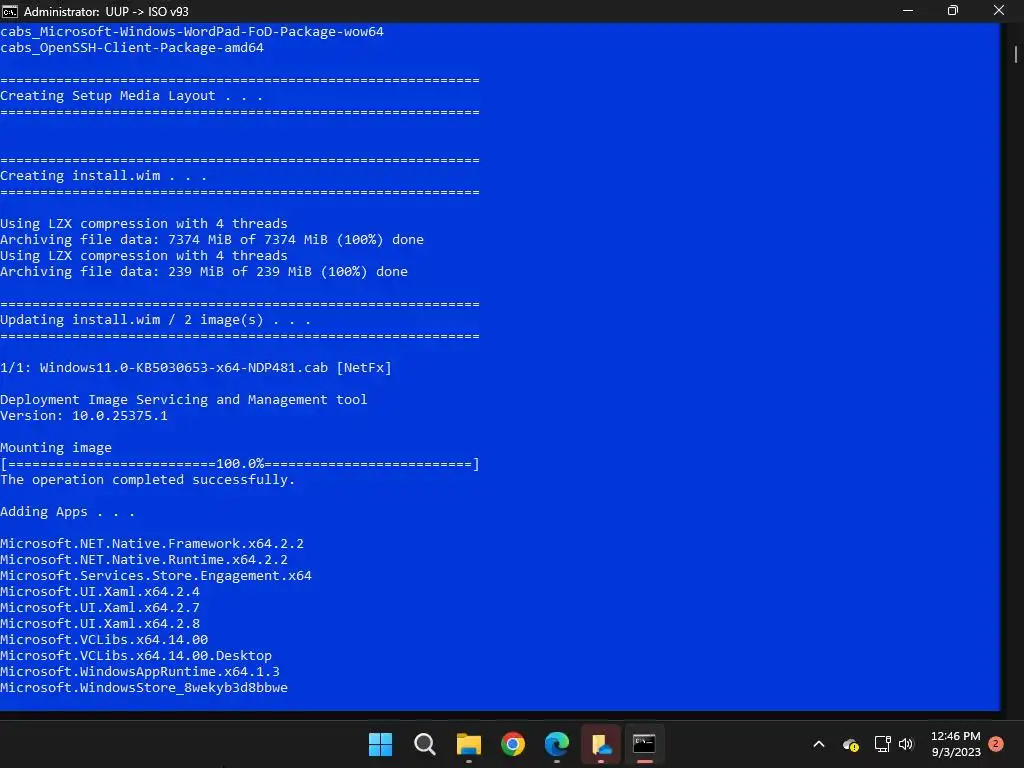Open the Windows Start menu
Image resolution: width=1024 pixels, height=768 pixels.
(x=380, y=744)
